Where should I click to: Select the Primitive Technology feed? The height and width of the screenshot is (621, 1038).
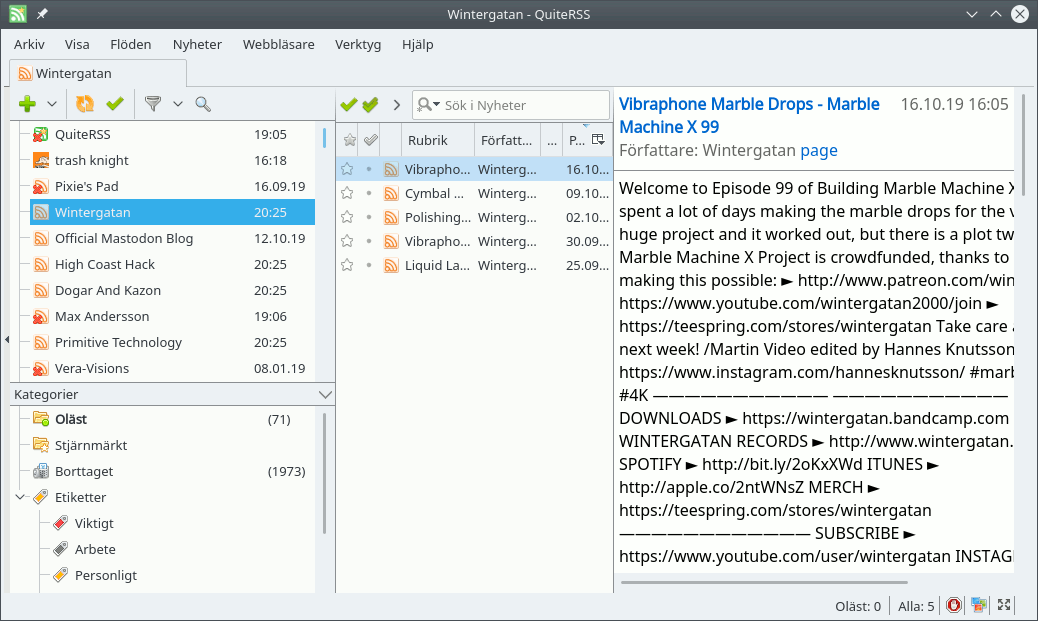[x=172, y=342]
